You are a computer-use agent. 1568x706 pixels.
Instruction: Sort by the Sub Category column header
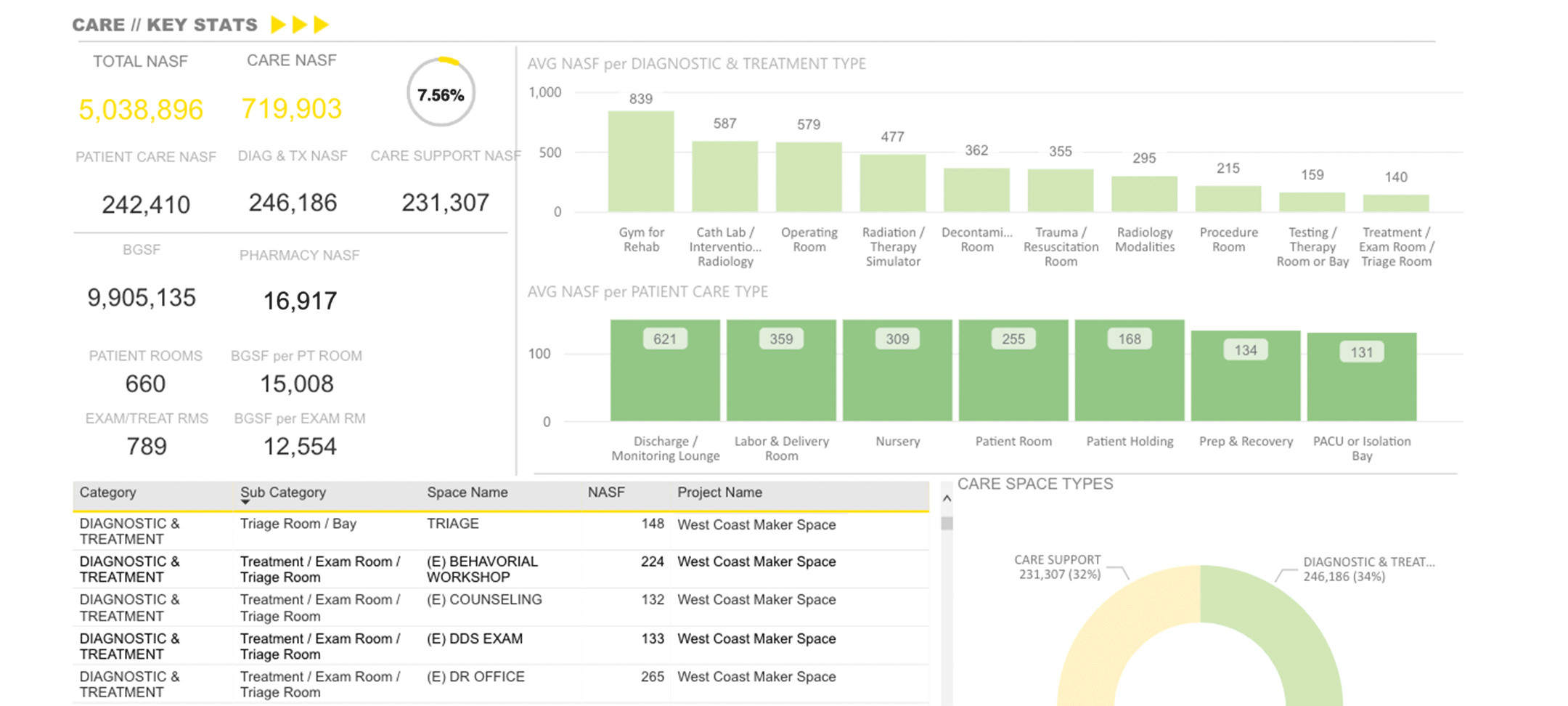tap(283, 492)
